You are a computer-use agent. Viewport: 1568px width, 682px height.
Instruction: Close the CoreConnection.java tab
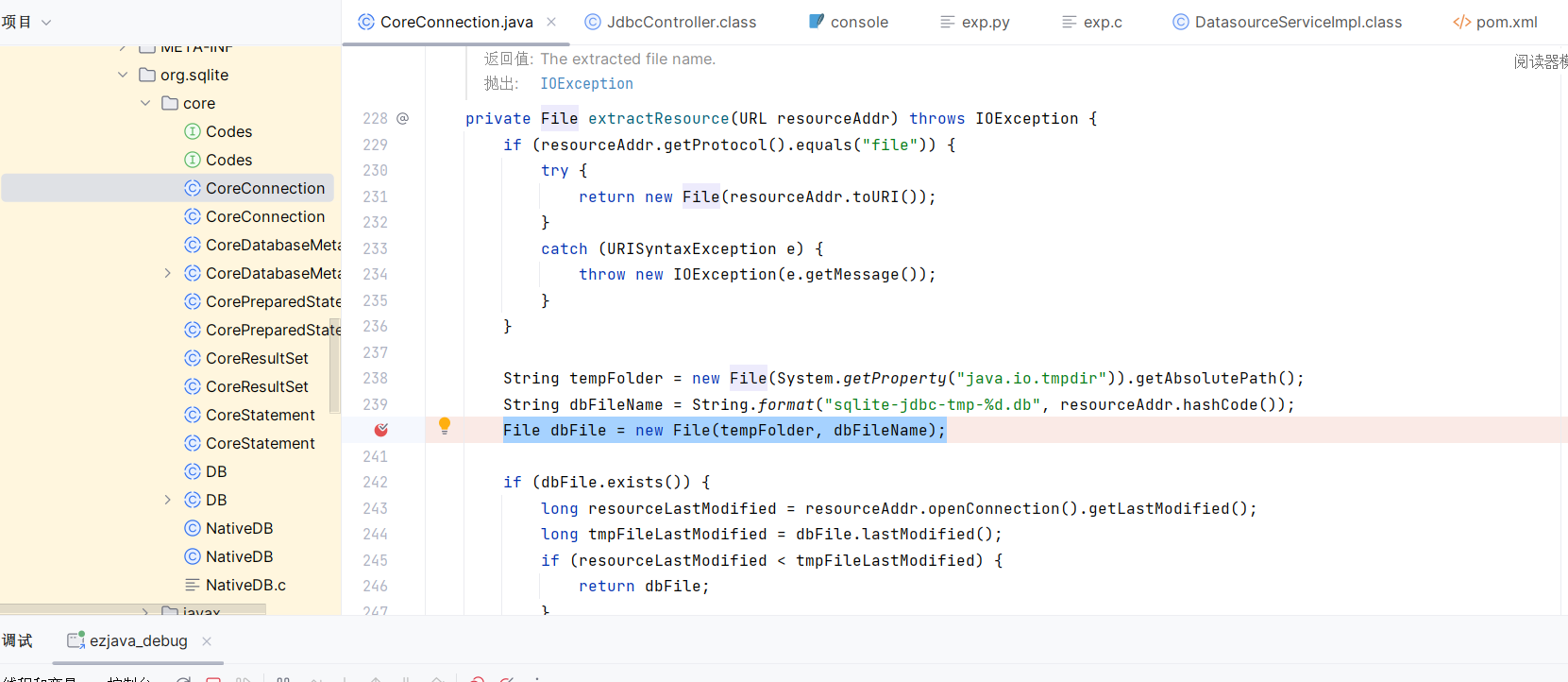[551, 22]
